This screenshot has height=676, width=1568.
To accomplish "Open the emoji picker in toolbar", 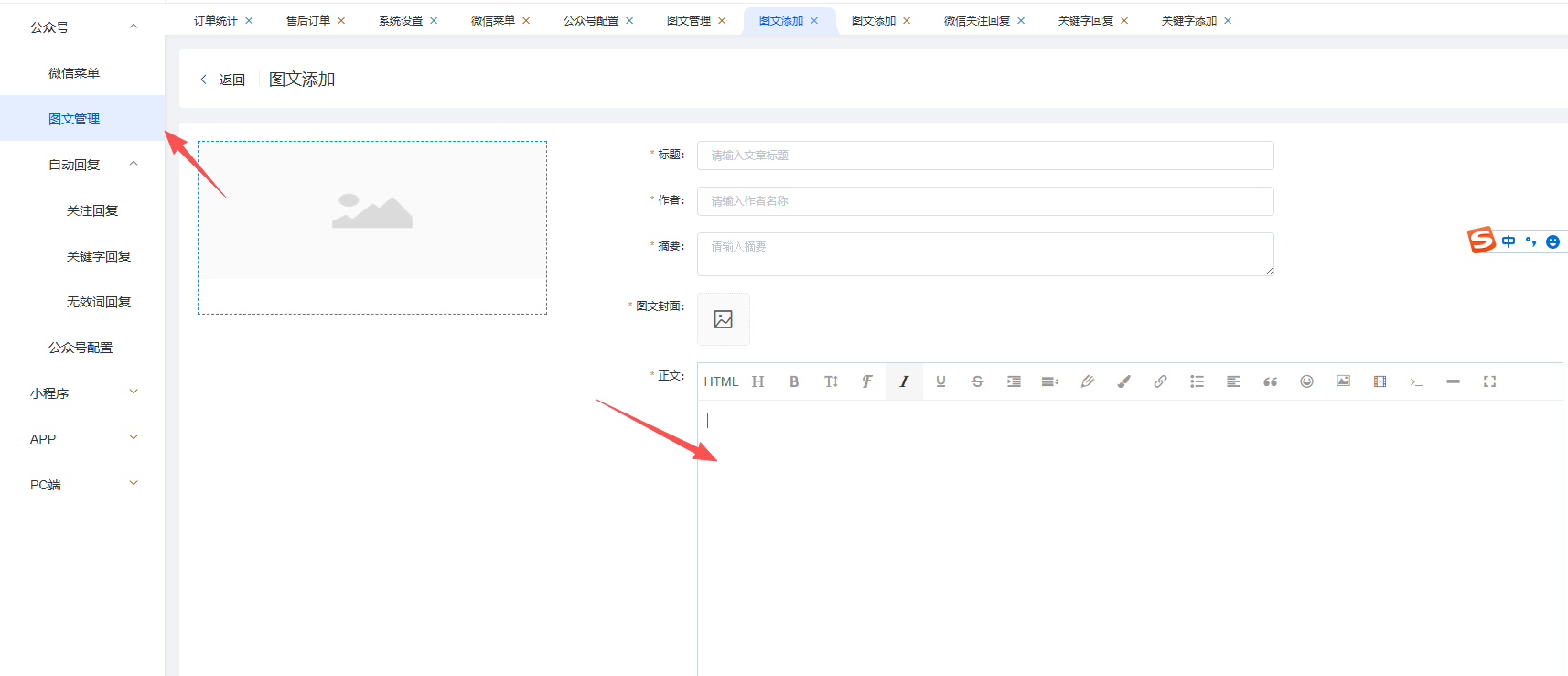I will [x=1306, y=381].
